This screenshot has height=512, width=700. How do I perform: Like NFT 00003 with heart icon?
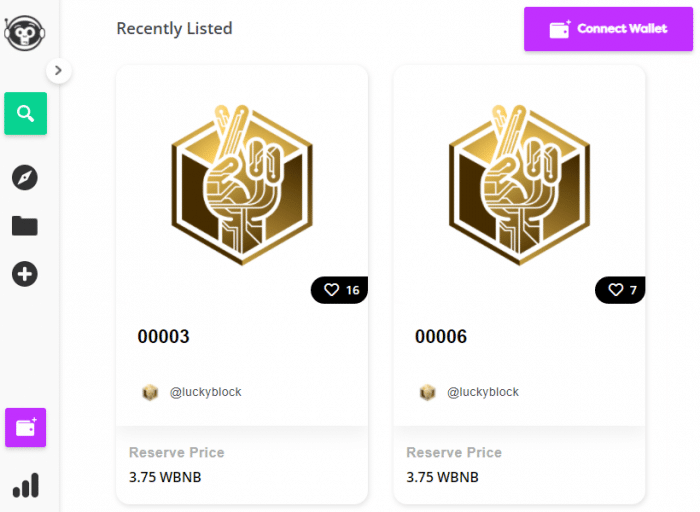331,290
